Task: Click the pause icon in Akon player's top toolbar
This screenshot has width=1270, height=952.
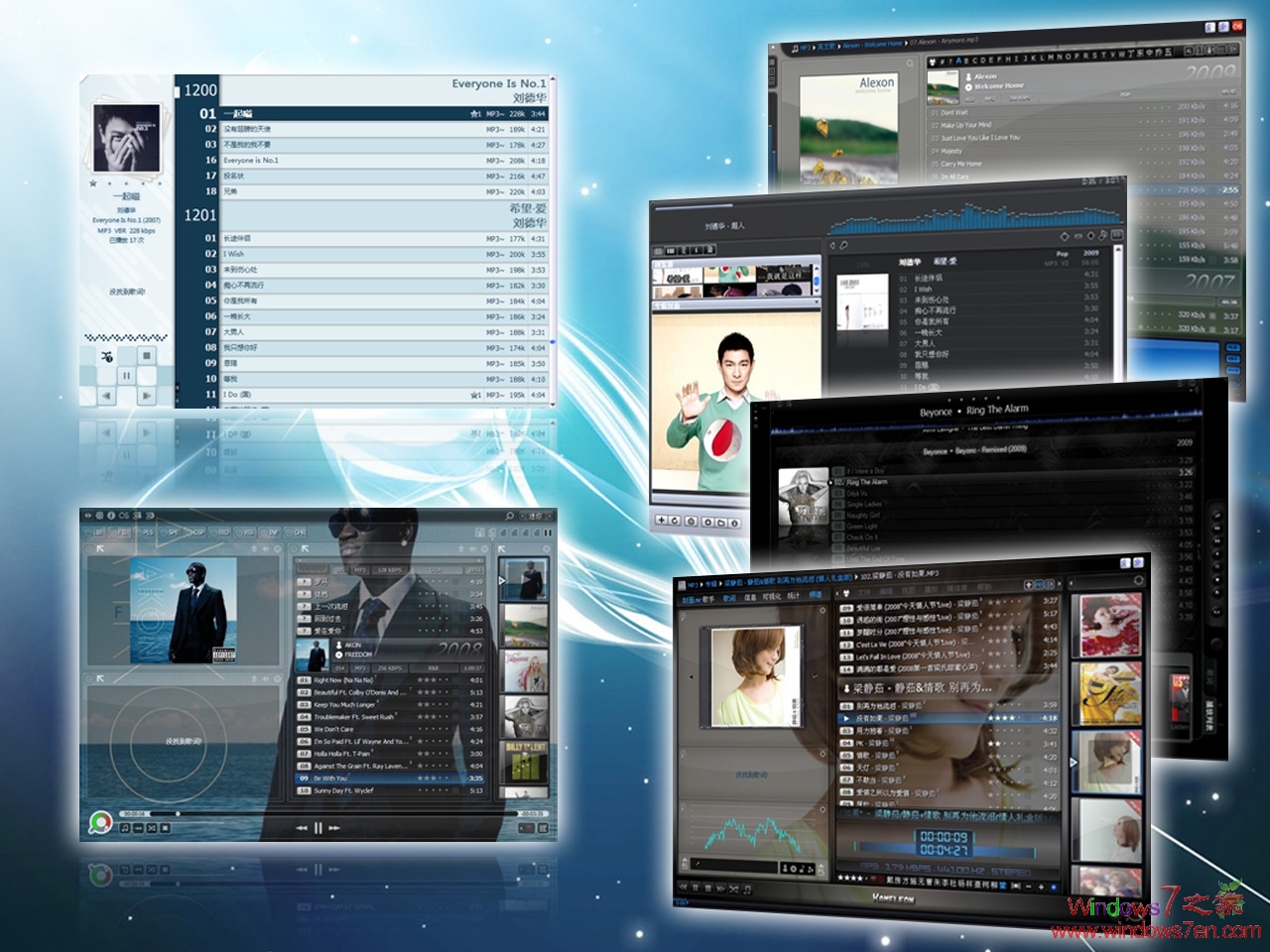Action: tap(546, 531)
